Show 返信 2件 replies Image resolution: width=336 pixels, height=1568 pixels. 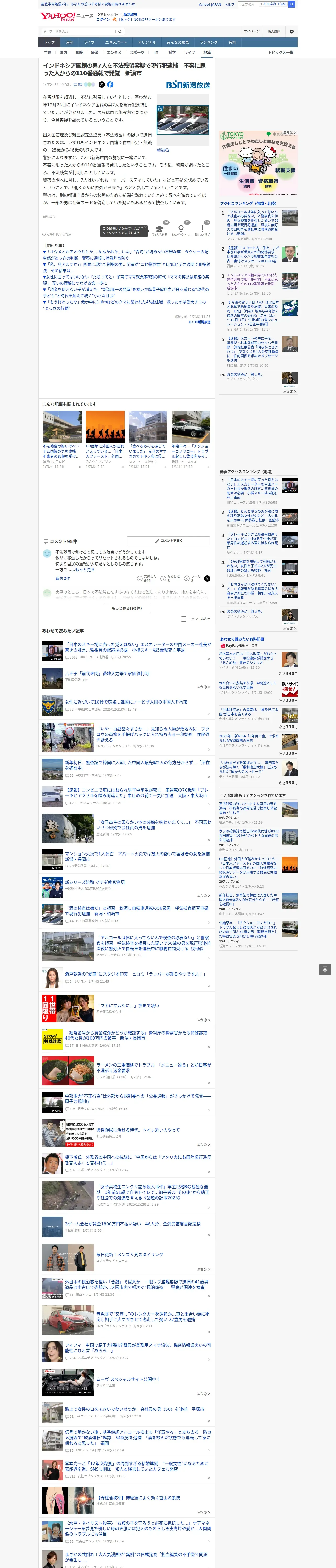pyautogui.click(x=63, y=578)
